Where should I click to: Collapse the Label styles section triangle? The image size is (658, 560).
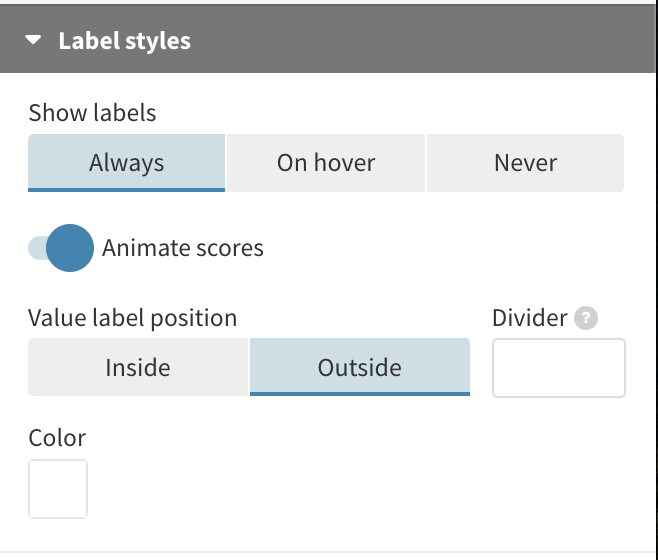pyautogui.click(x=35, y=41)
